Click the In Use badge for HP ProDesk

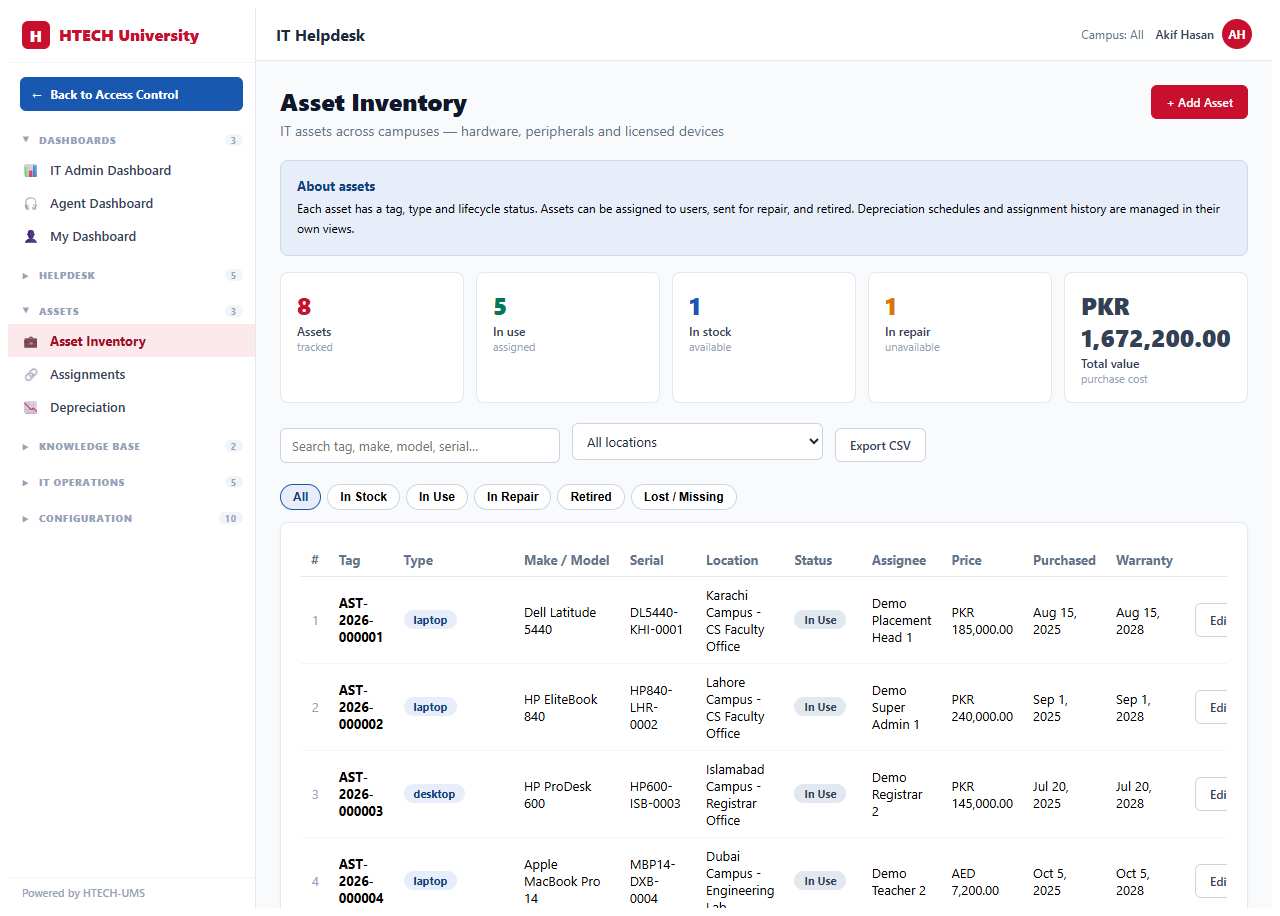pyautogui.click(x=820, y=794)
